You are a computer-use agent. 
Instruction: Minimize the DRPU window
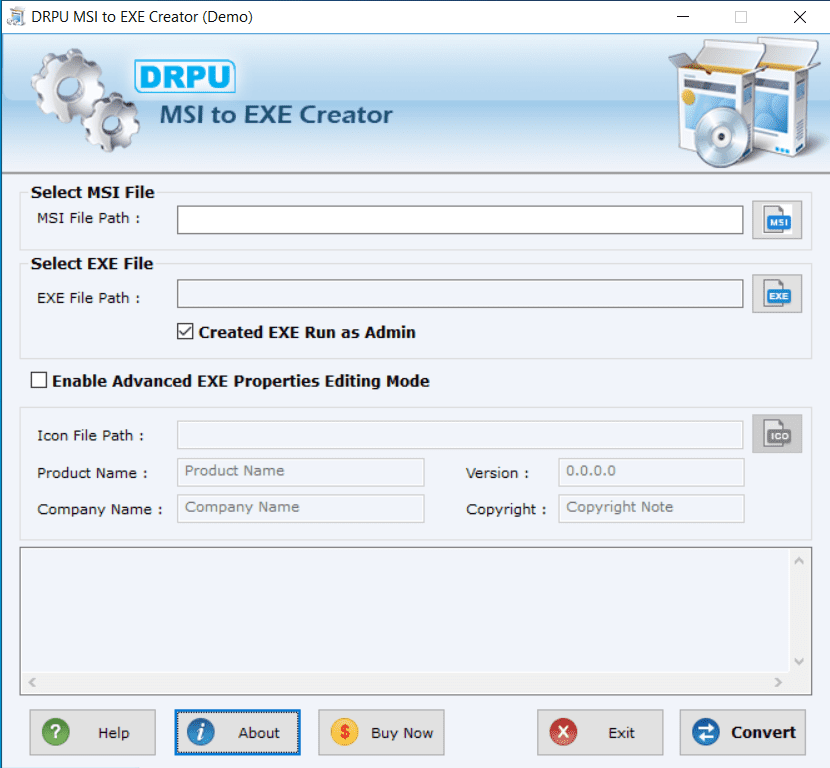click(683, 16)
